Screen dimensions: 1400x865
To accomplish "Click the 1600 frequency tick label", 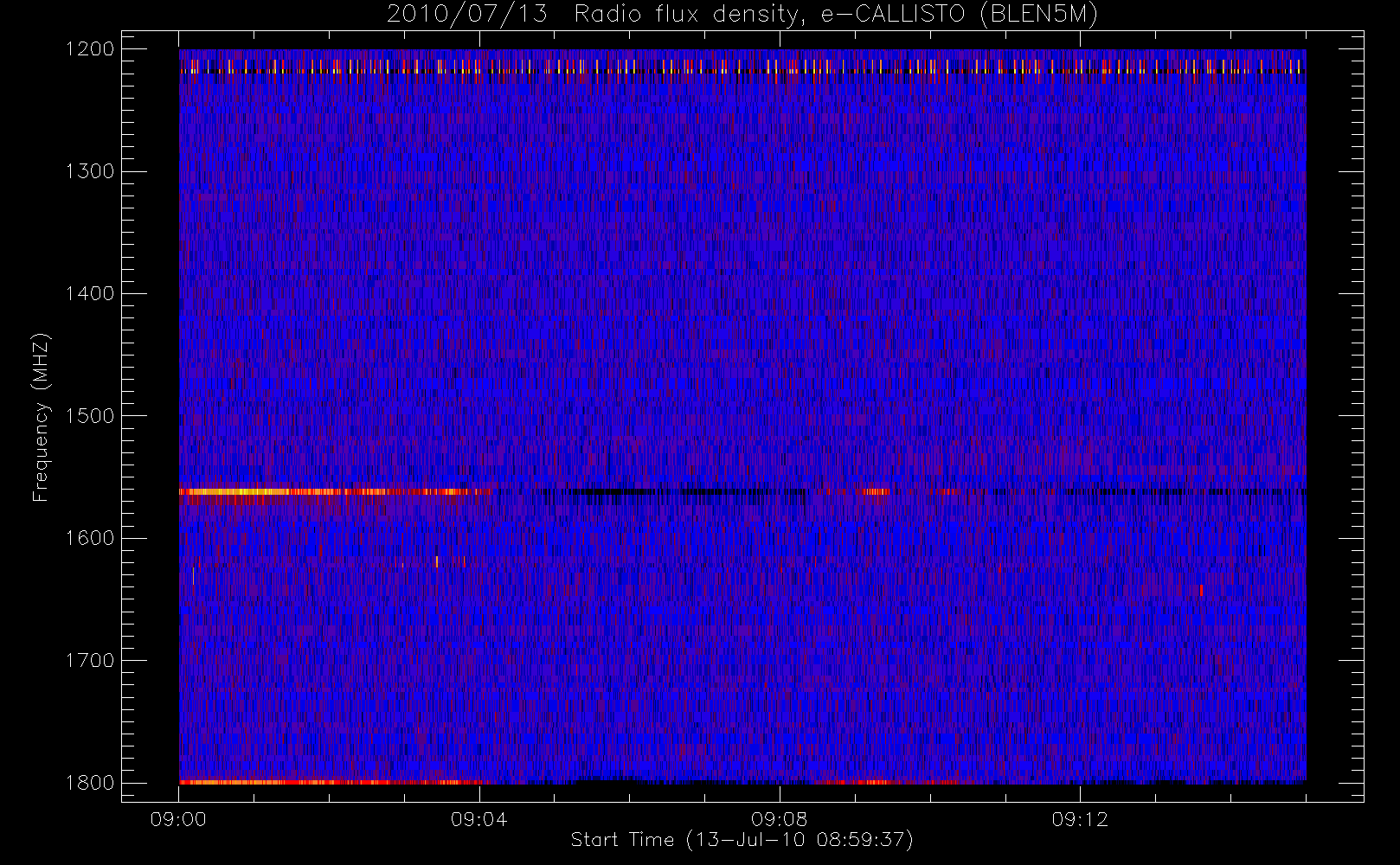I will click(x=90, y=538).
